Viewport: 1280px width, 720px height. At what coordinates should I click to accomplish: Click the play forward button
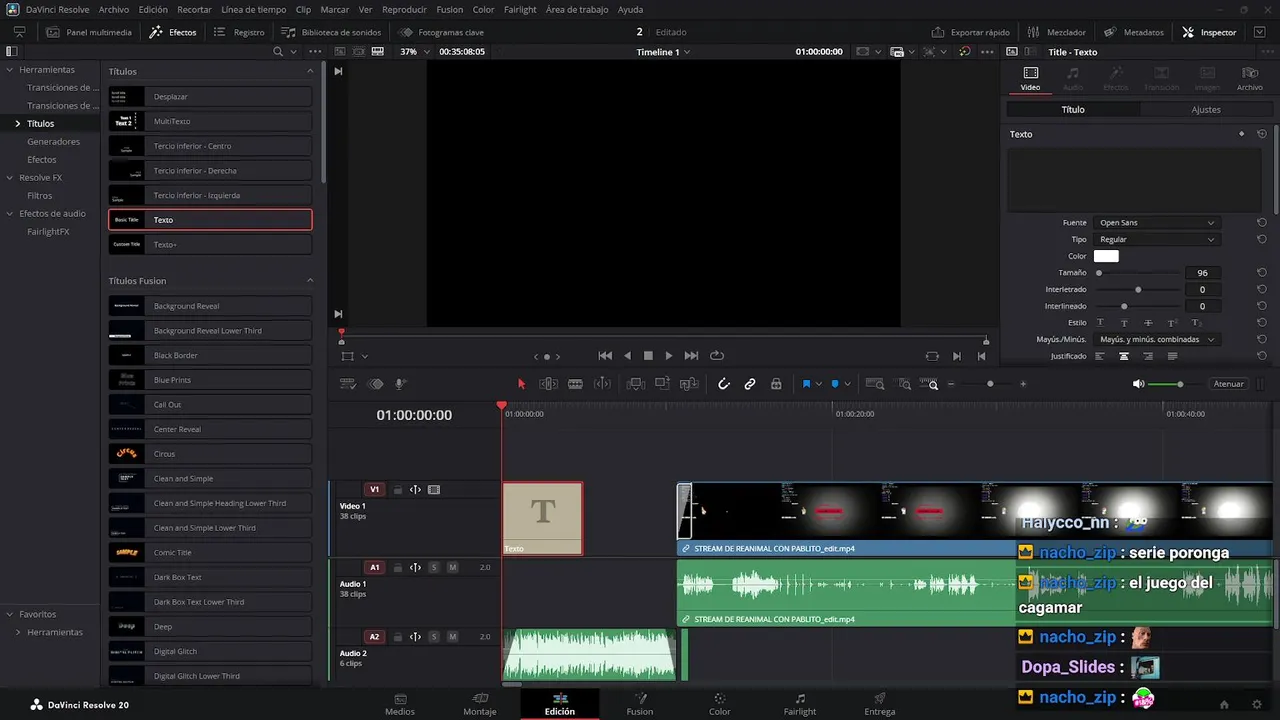(x=669, y=356)
